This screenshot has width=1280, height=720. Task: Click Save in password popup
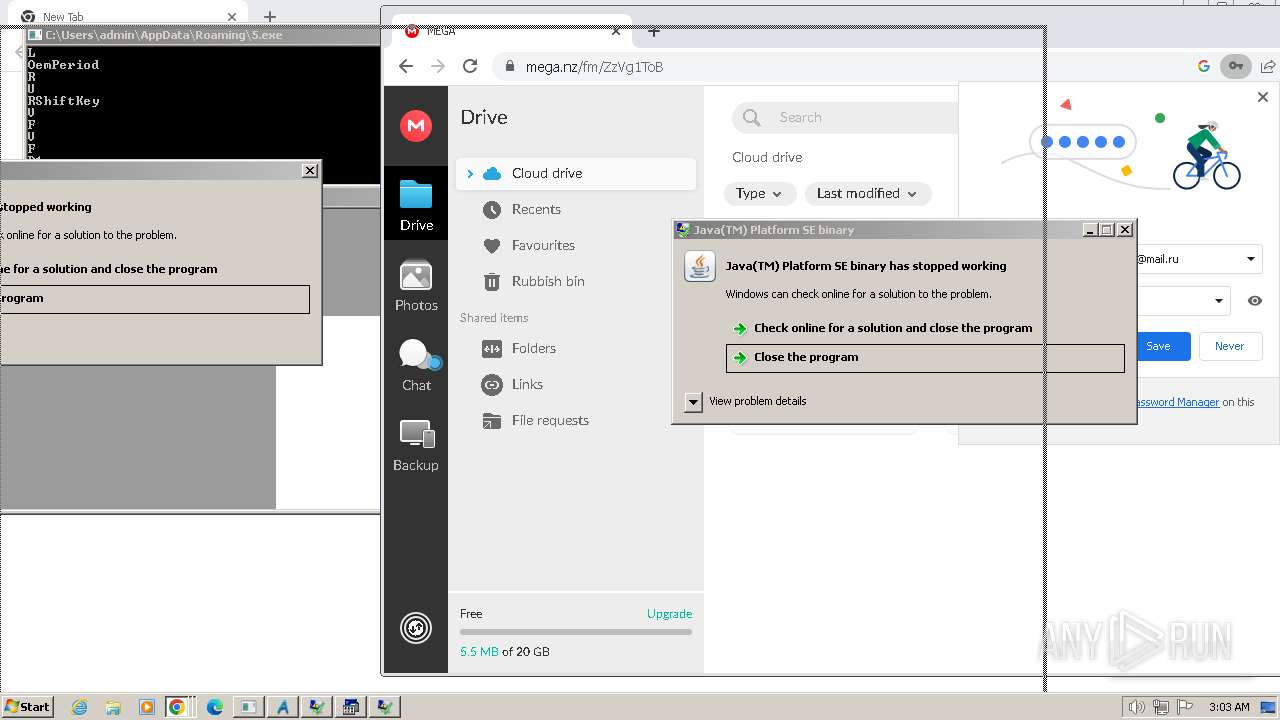(x=1158, y=346)
